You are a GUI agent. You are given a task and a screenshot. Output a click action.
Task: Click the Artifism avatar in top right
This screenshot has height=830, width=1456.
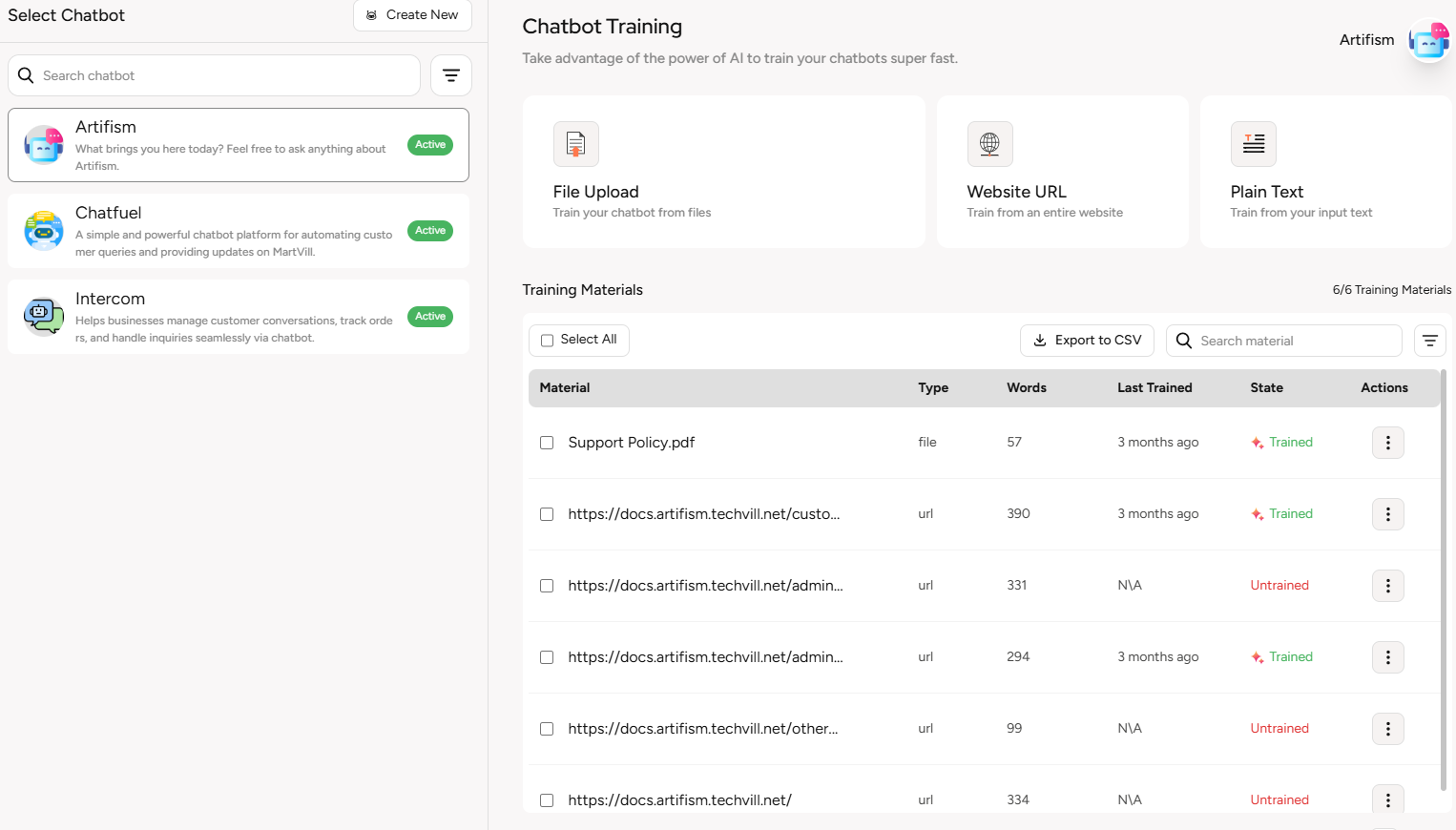click(1428, 41)
